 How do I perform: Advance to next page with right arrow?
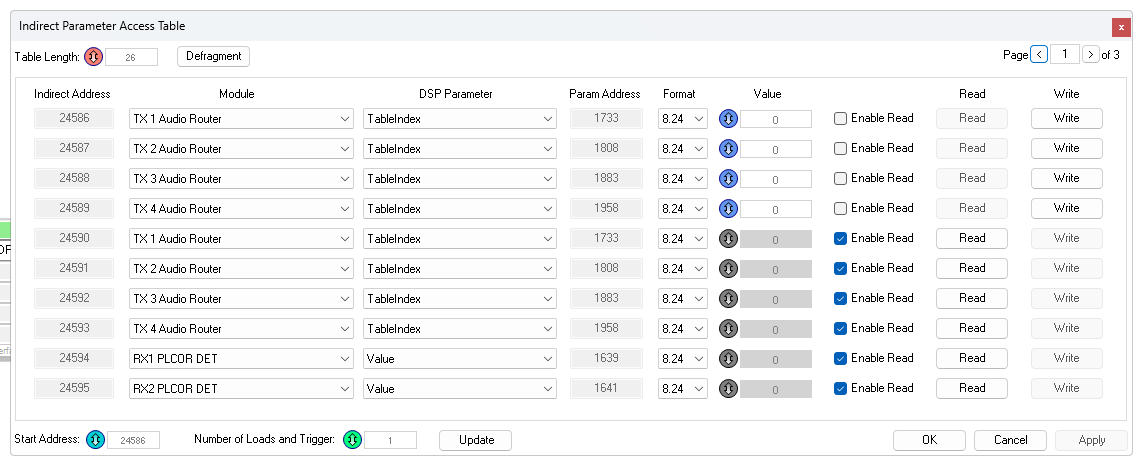pos(1090,55)
